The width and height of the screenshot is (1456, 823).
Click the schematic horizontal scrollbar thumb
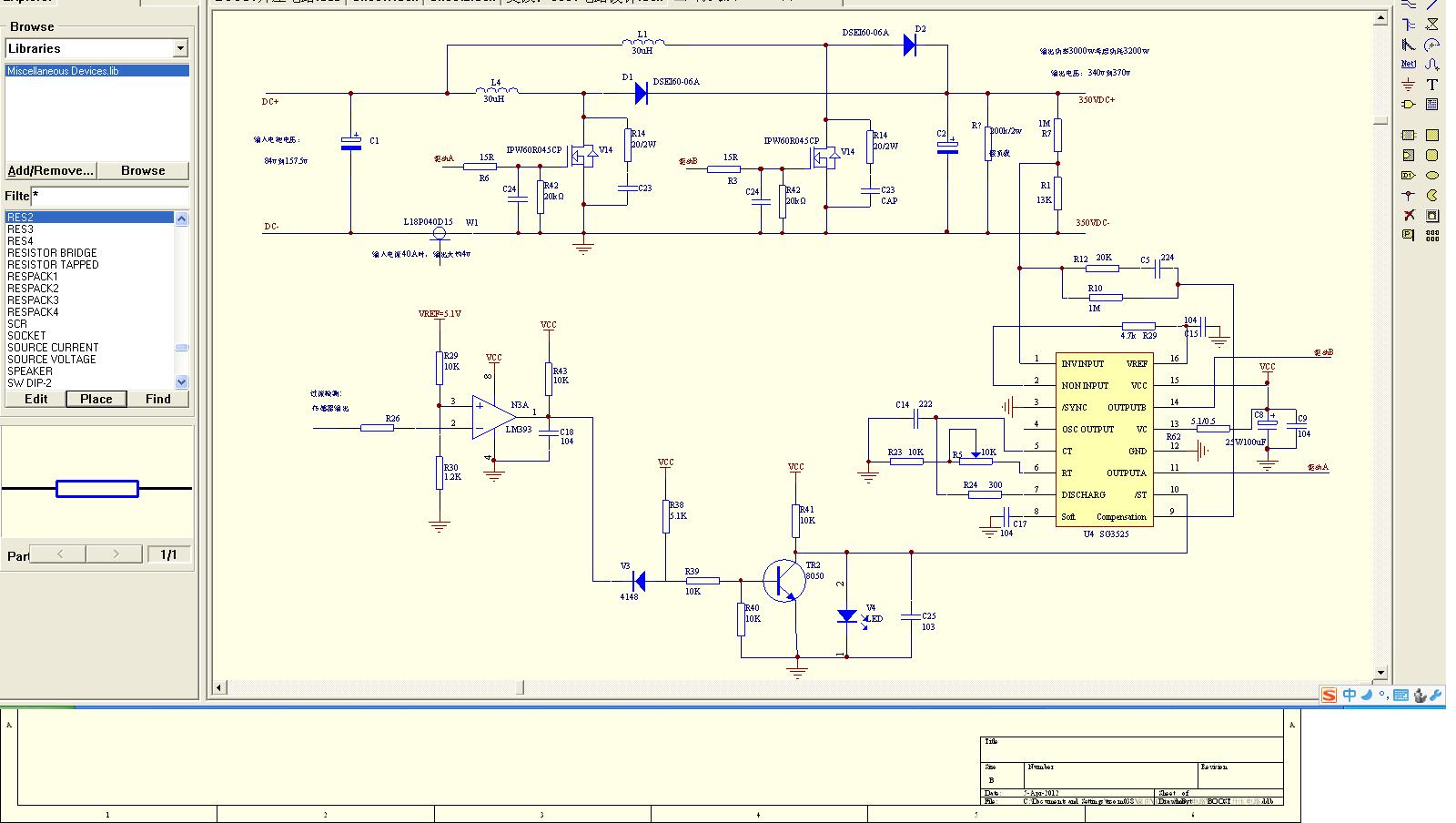coord(522,687)
